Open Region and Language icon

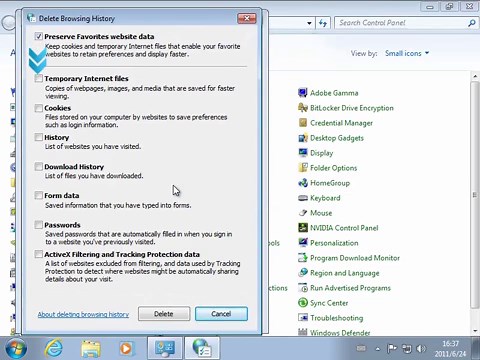[303, 273]
